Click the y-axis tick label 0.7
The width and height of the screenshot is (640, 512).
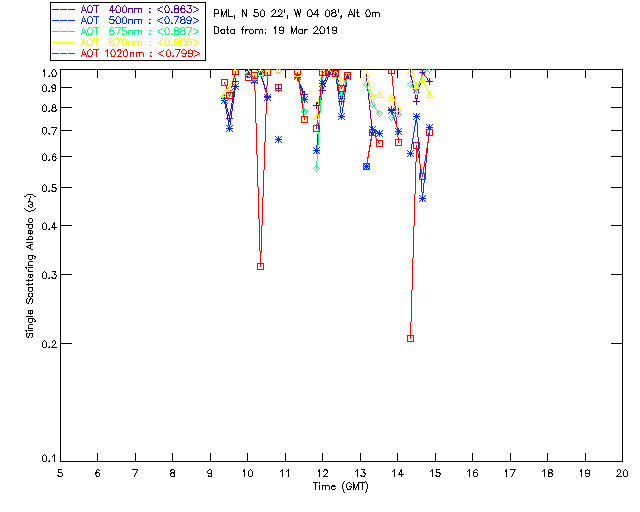49,131
